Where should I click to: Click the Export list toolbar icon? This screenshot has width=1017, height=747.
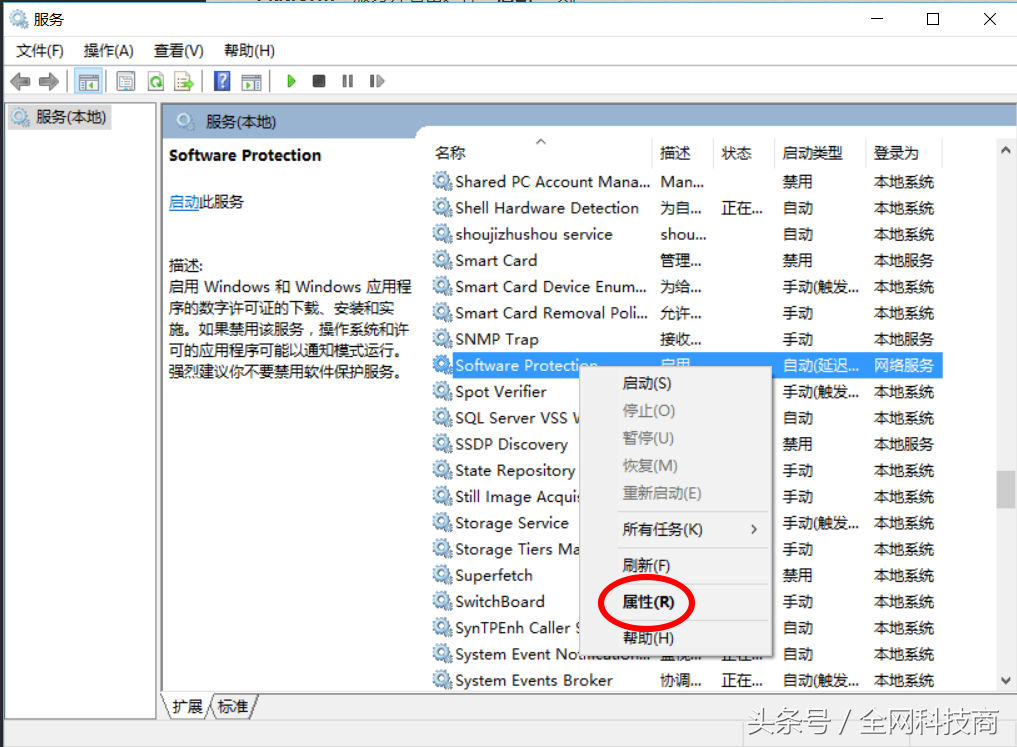pyautogui.click(x=184, y=82)
